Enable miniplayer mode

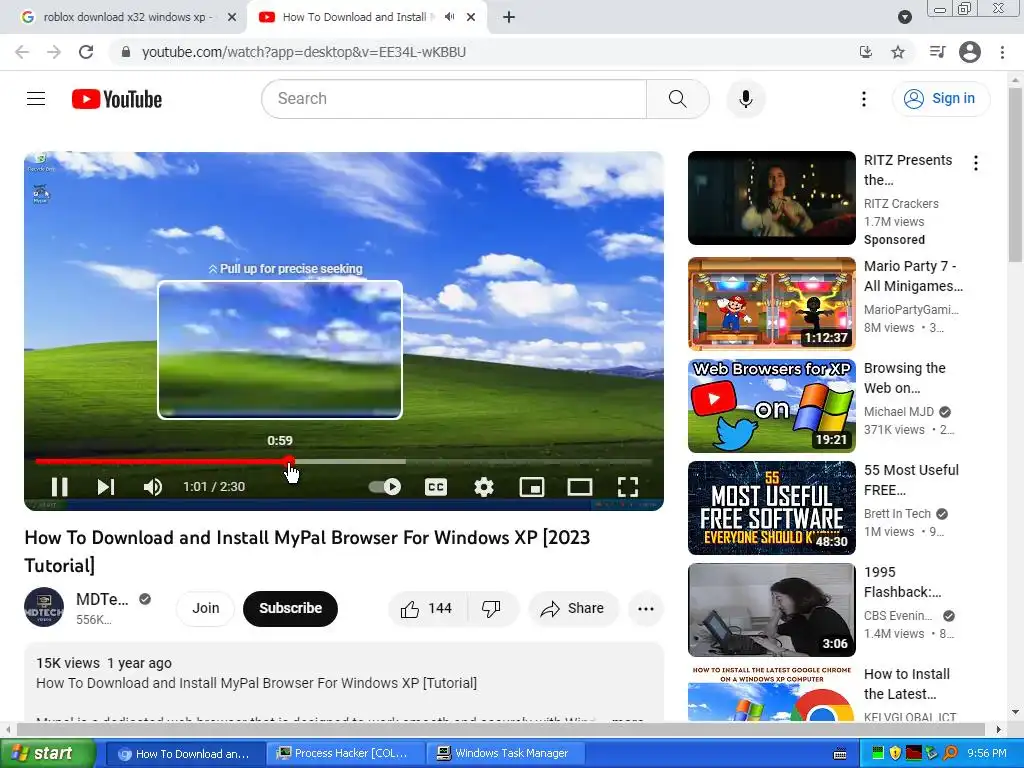(x=532, y=487)
